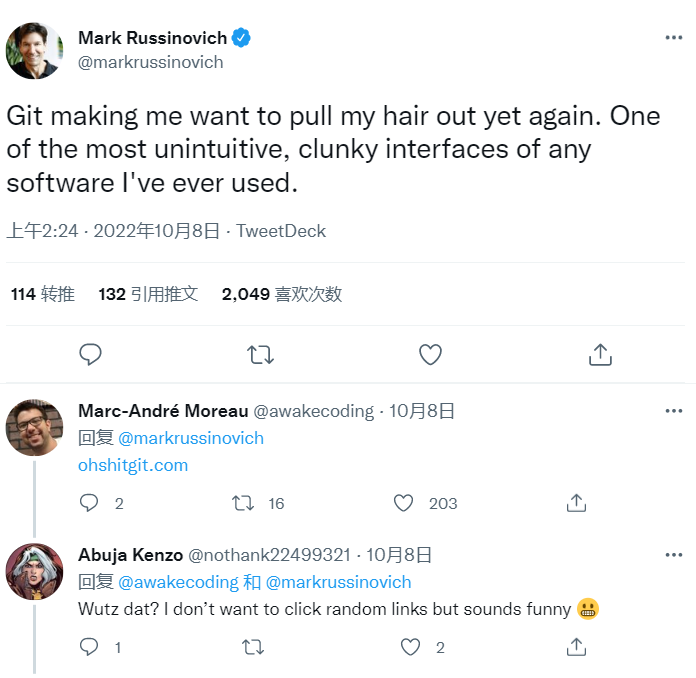Like Marc-André Moreau's reply with 203 likes
696x678 pixels.
pos(404,503)
